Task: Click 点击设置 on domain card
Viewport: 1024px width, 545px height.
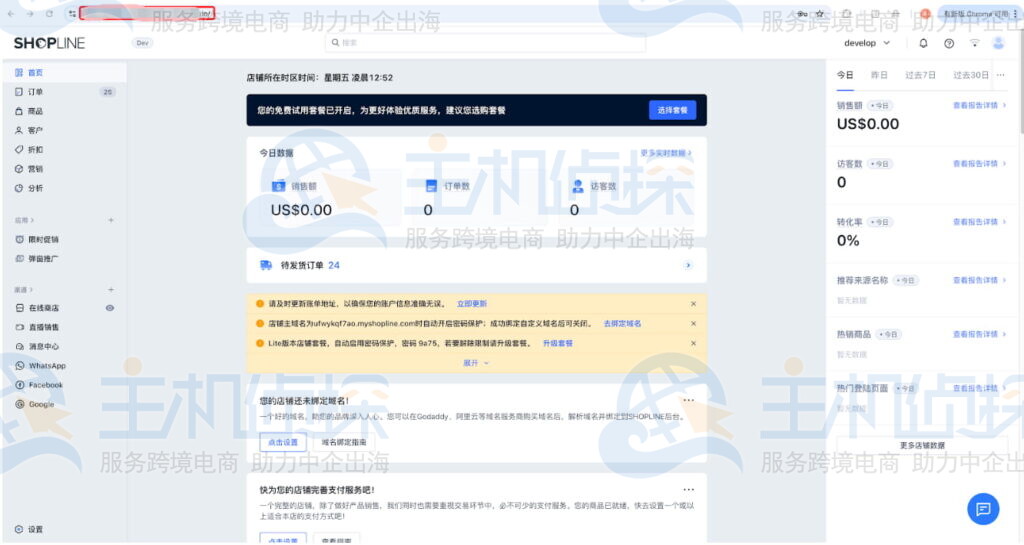Action: tap(283, 443)
